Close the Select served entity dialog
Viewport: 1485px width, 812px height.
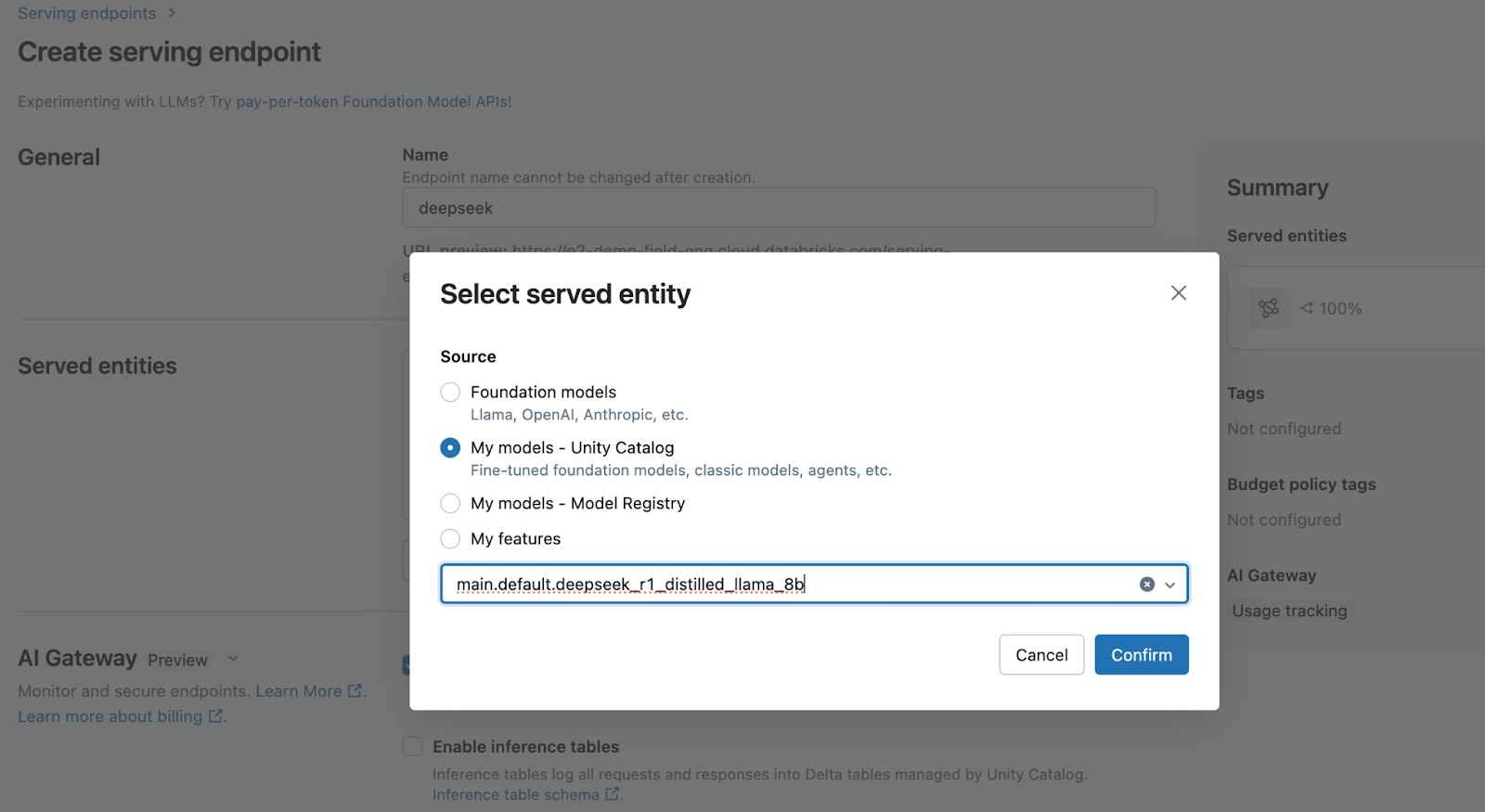coord(1179,293)
